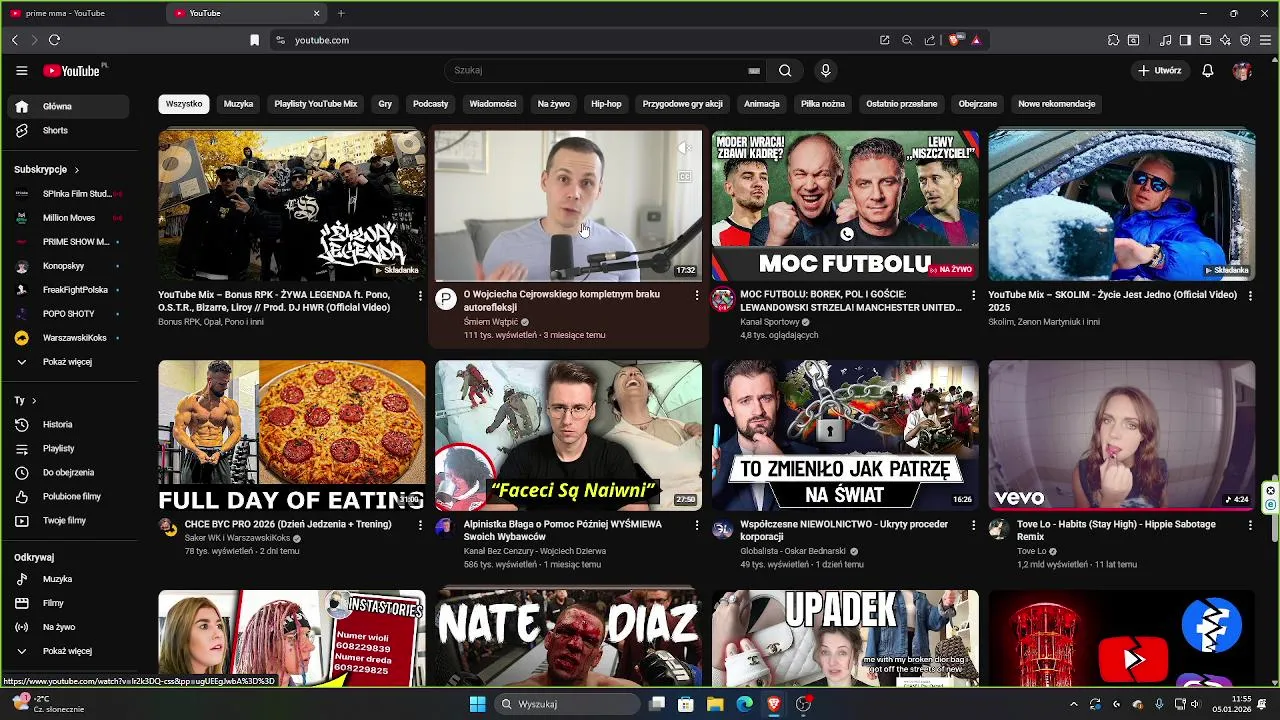Open YouTube notifications bell
The image size is (1280, 720).
tap(1208, 71)
